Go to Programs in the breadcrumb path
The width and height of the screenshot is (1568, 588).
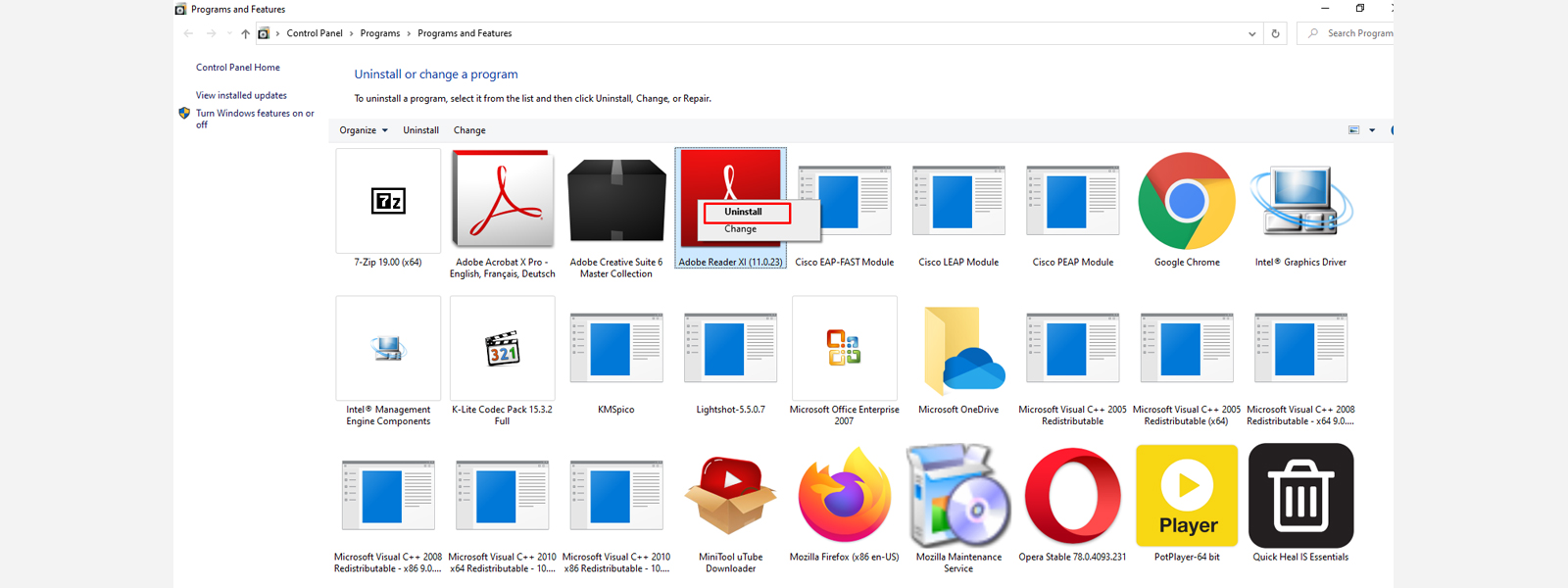point(380,33)
